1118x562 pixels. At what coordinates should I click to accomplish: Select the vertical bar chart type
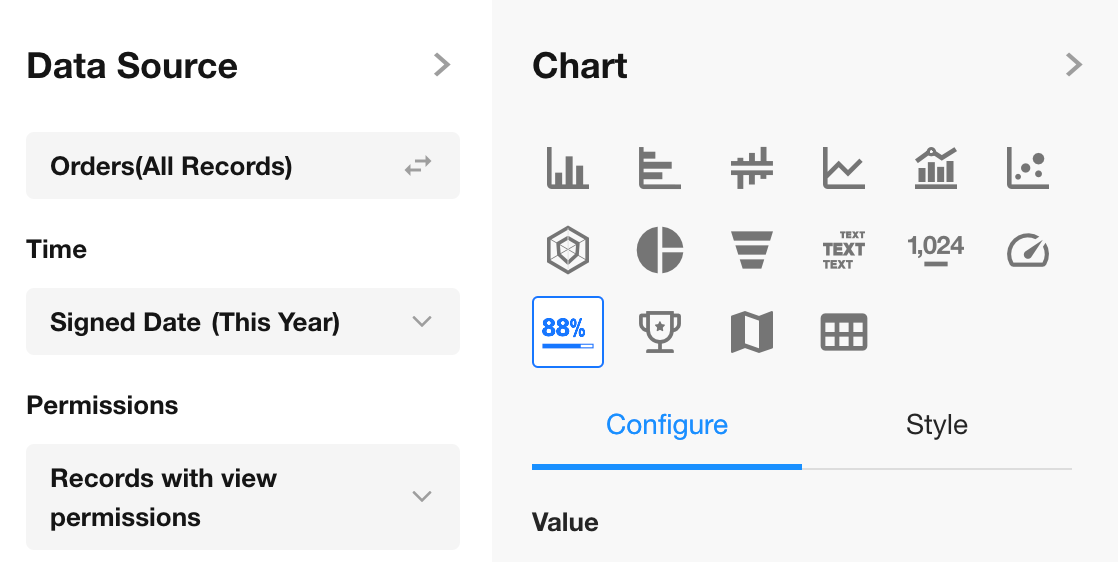click(x=567, y=168)
